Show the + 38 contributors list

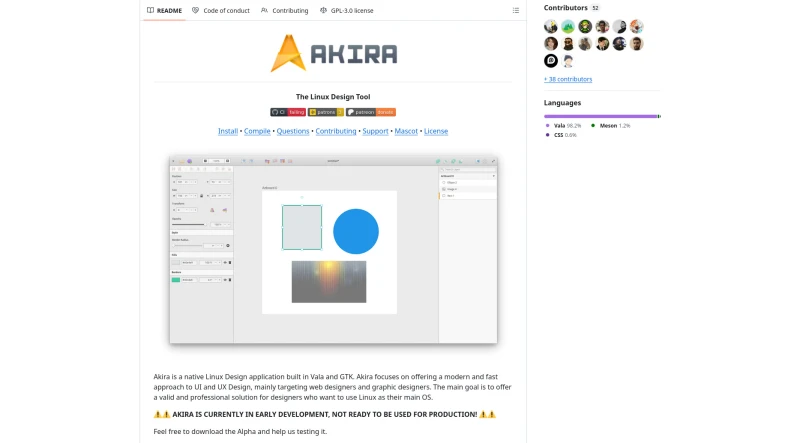tap(568, 79)
